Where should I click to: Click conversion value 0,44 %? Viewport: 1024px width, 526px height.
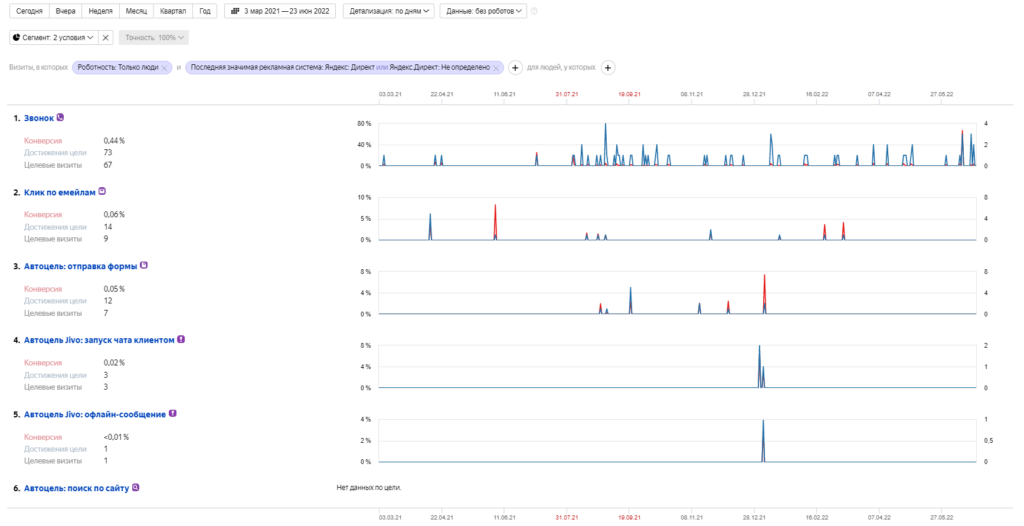point(114,140)
